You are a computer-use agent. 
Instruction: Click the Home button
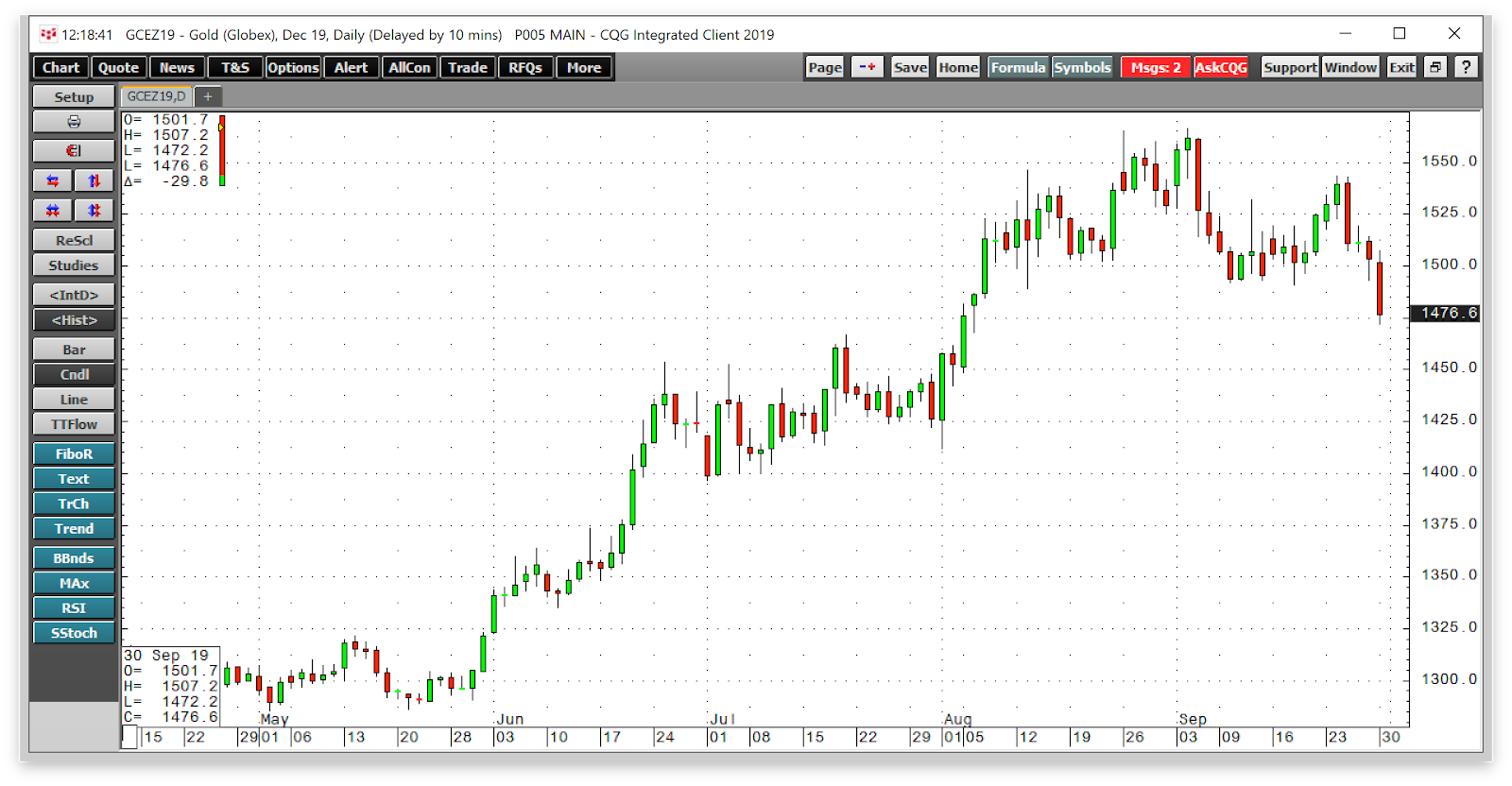point(958,67)
